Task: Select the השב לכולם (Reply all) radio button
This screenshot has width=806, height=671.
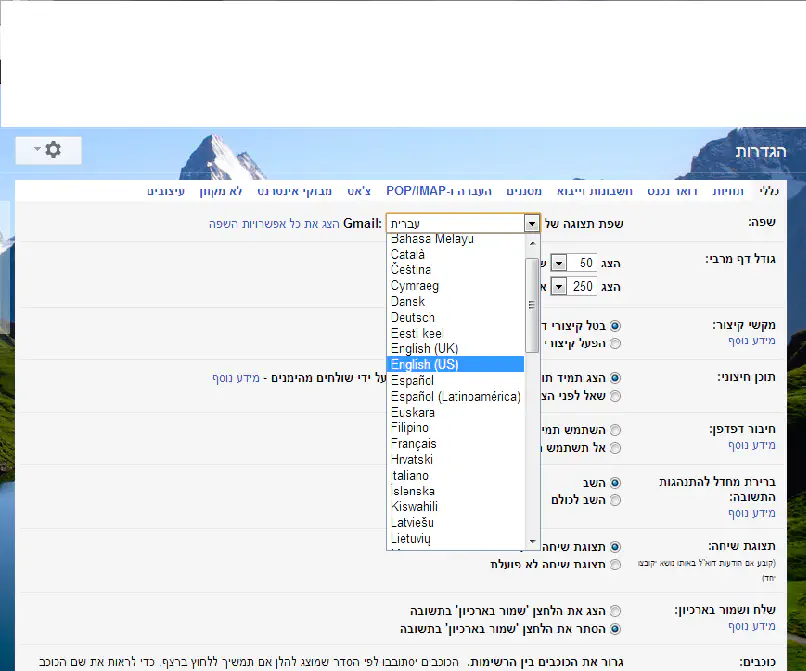Action: [615, 500]
